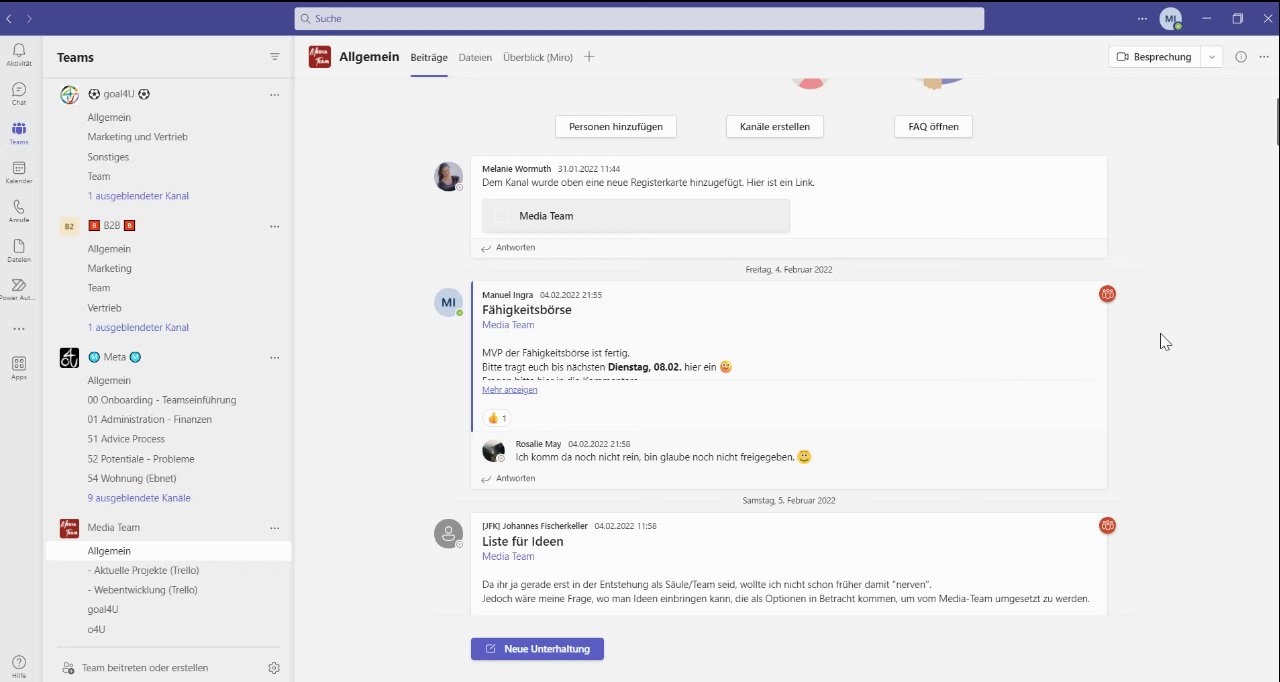Open profile avatar in title bar
This screenshot has height=682, width=1280.
tap(1170, 19)
